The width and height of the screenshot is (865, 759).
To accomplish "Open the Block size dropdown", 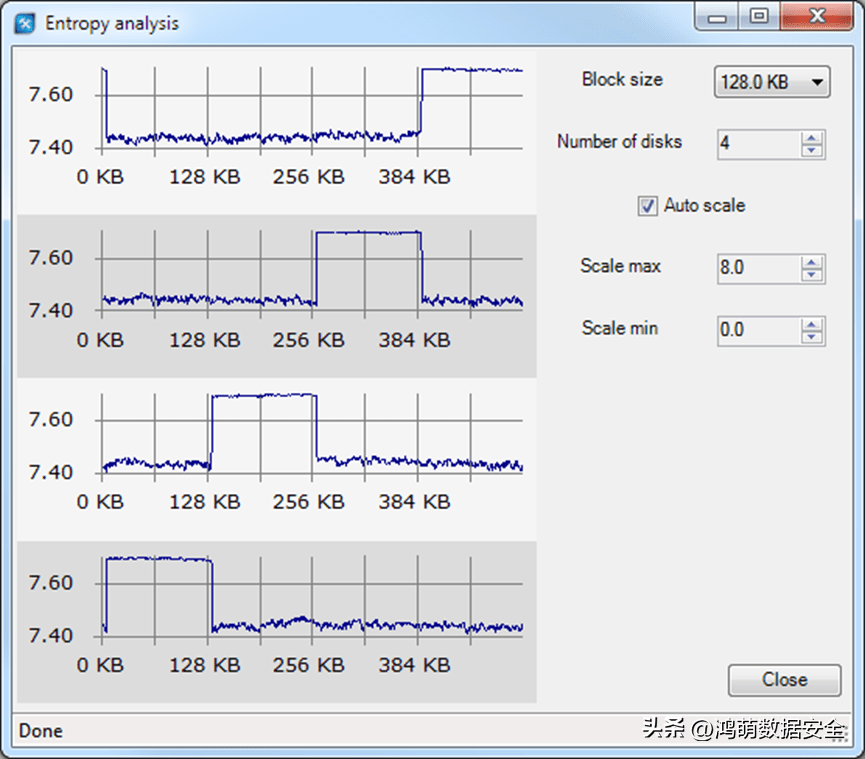I will (x=772, y=82).
